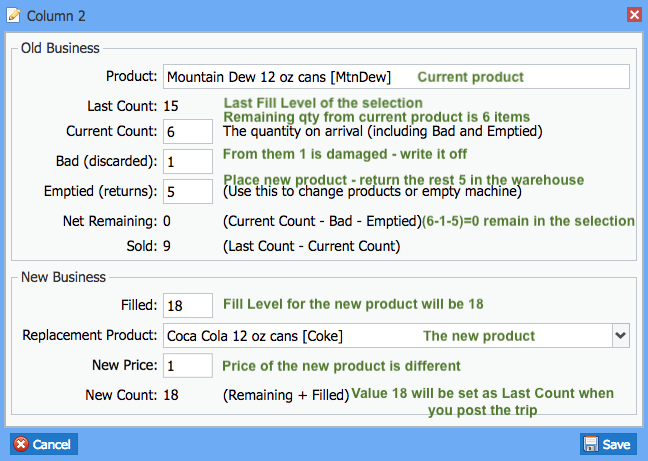Close the Column 2 dialog with red X
The image size is (648, 461).
pos(634,15)
